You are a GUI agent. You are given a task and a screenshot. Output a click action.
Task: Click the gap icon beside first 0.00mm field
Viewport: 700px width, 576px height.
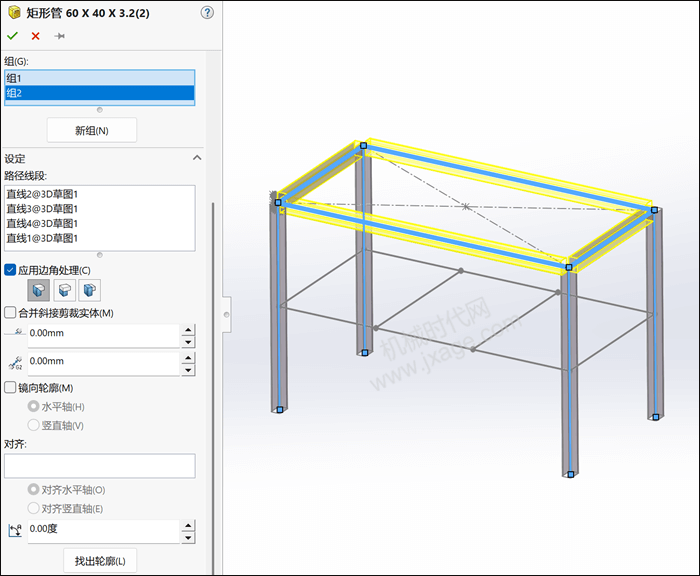click(x=15, y=332)
